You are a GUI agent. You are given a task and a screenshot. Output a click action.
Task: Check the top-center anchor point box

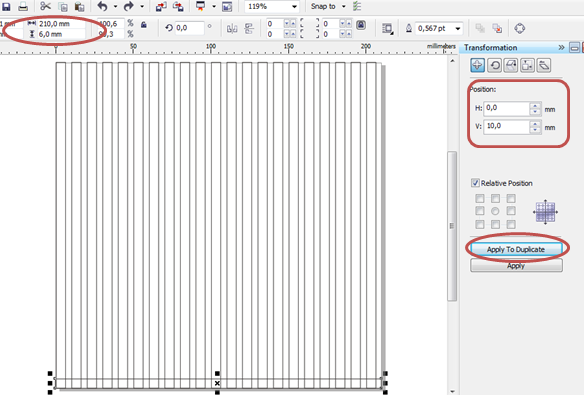pos(495,198)
